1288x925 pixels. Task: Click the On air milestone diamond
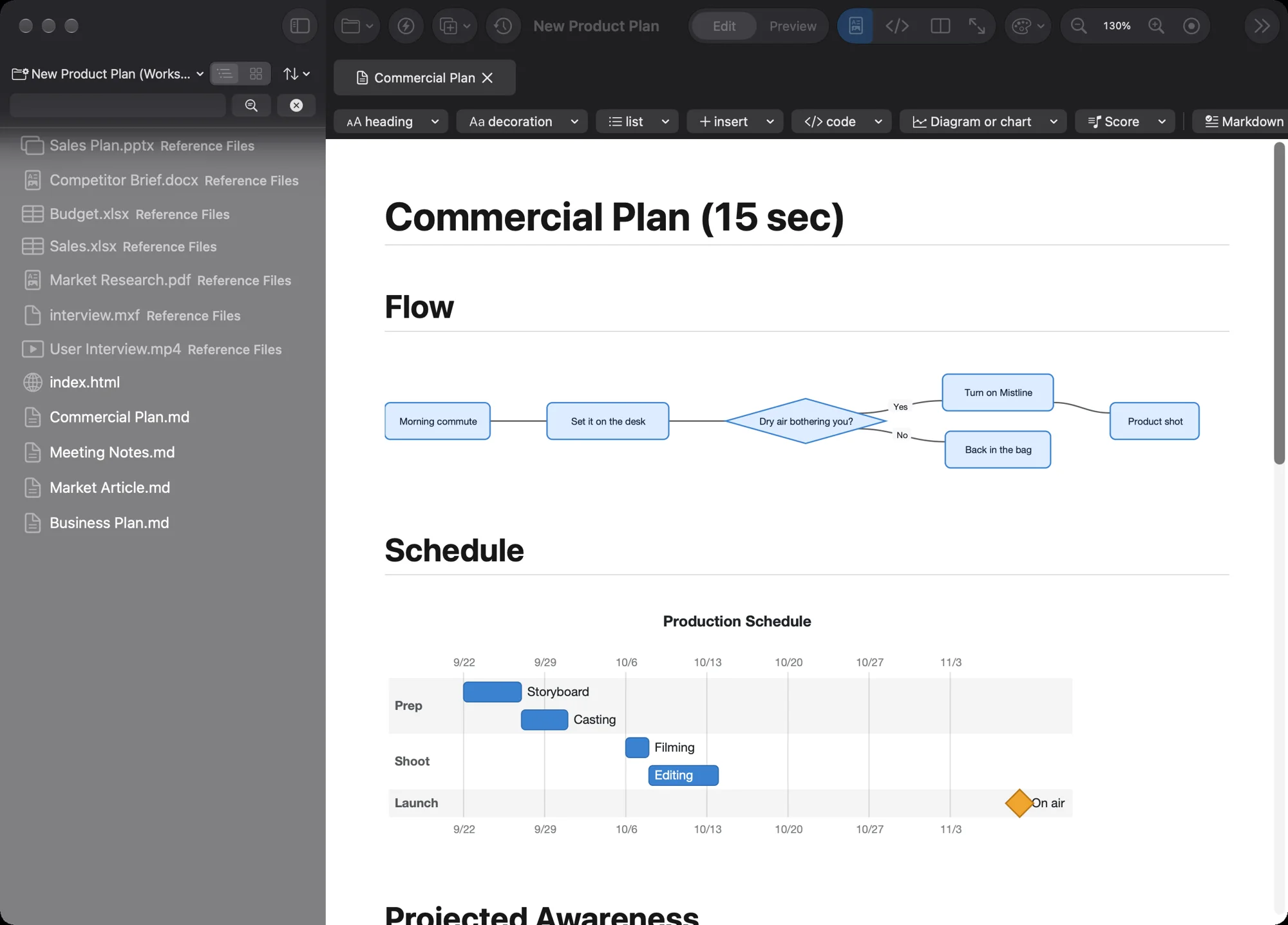coord(1019,803)
